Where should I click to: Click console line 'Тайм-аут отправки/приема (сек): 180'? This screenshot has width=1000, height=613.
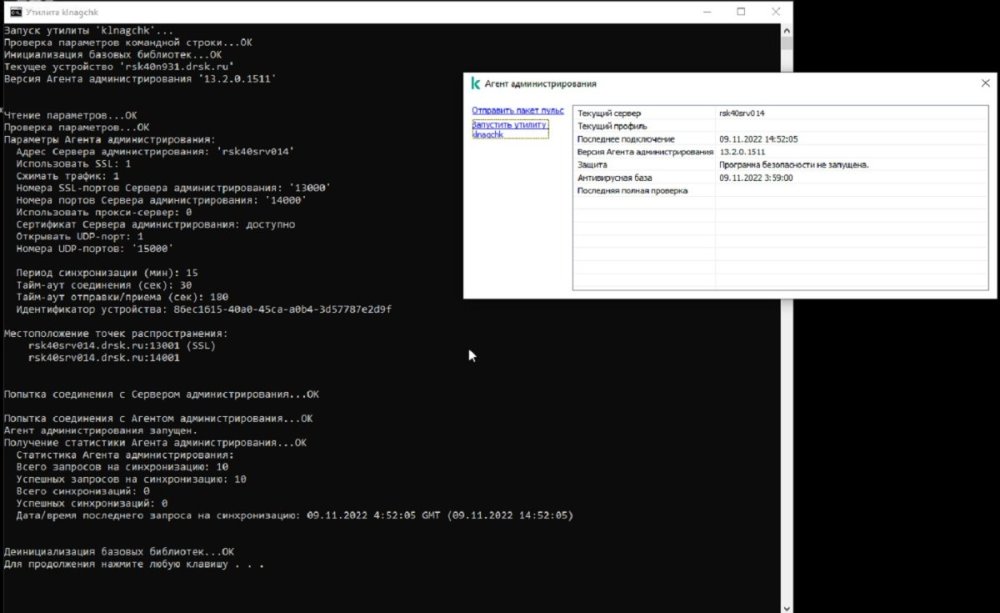[x=122, y=297]
